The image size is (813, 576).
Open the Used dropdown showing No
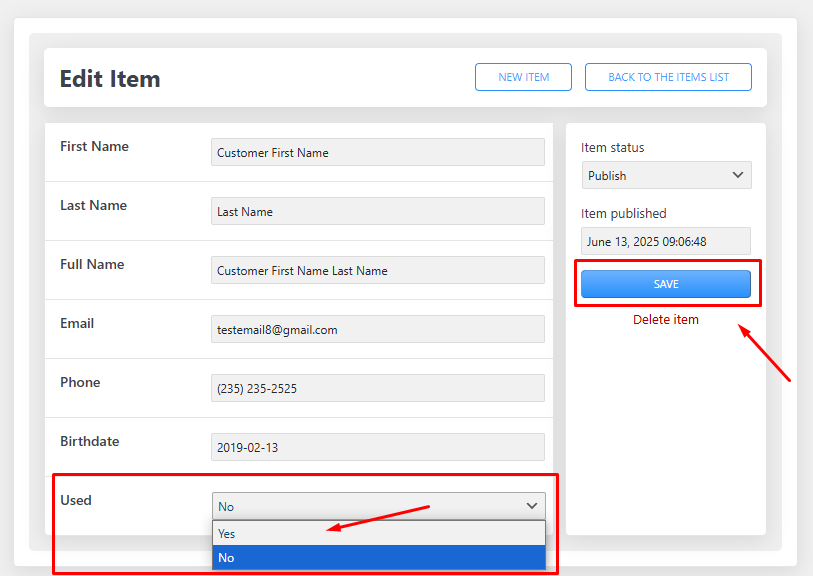tap(378, 506)
